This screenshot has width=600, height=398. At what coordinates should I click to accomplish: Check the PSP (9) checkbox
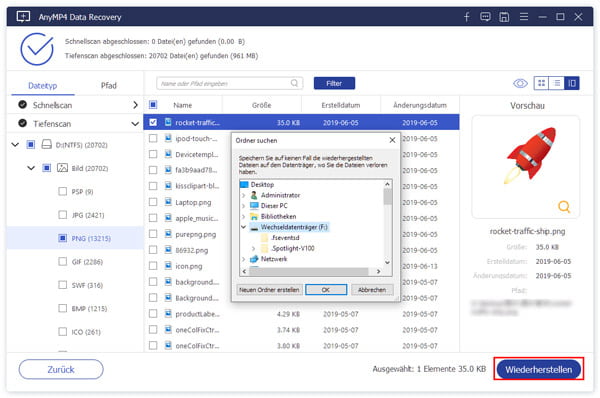[62, 191]
